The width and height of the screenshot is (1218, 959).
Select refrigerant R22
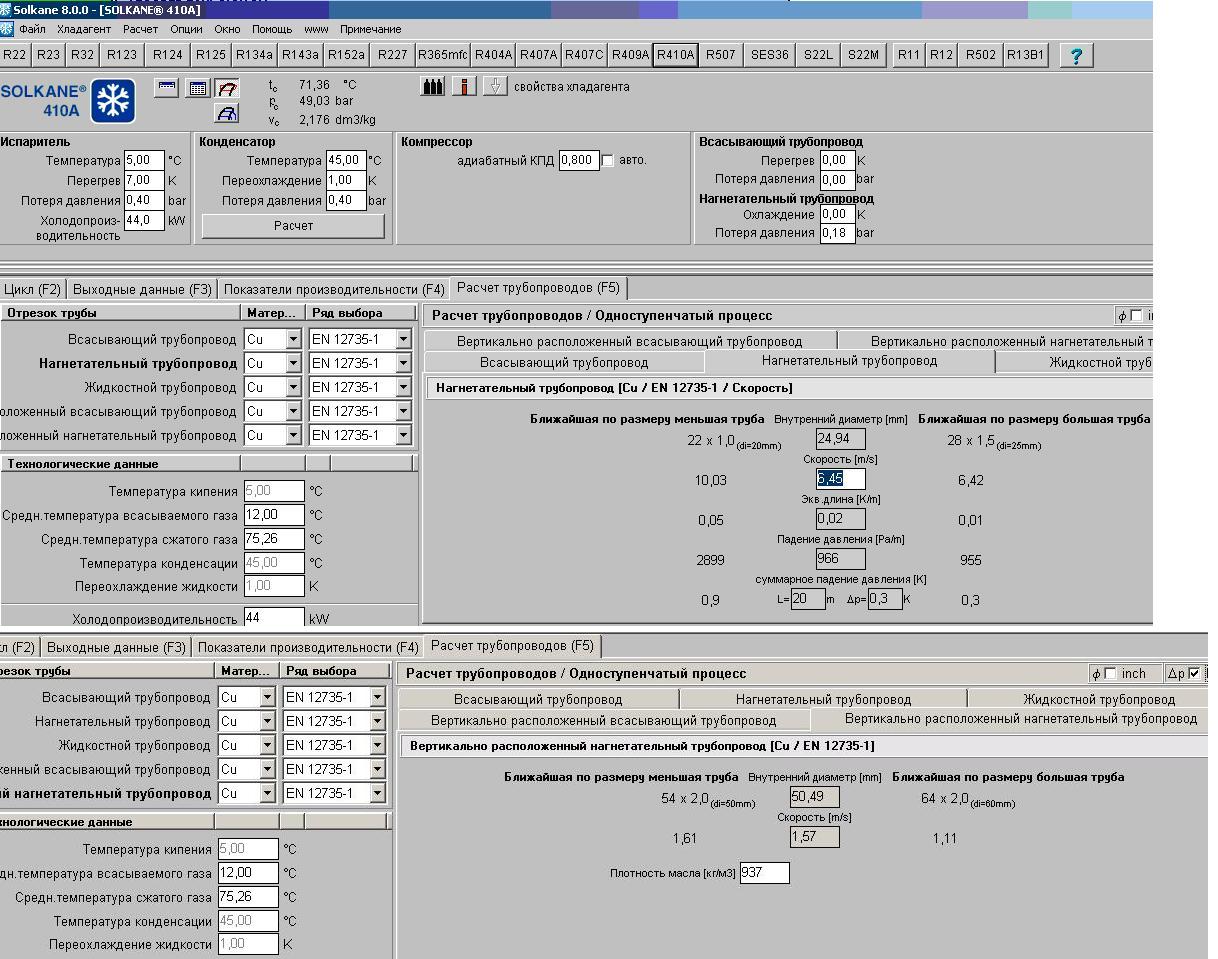point(15,55)
